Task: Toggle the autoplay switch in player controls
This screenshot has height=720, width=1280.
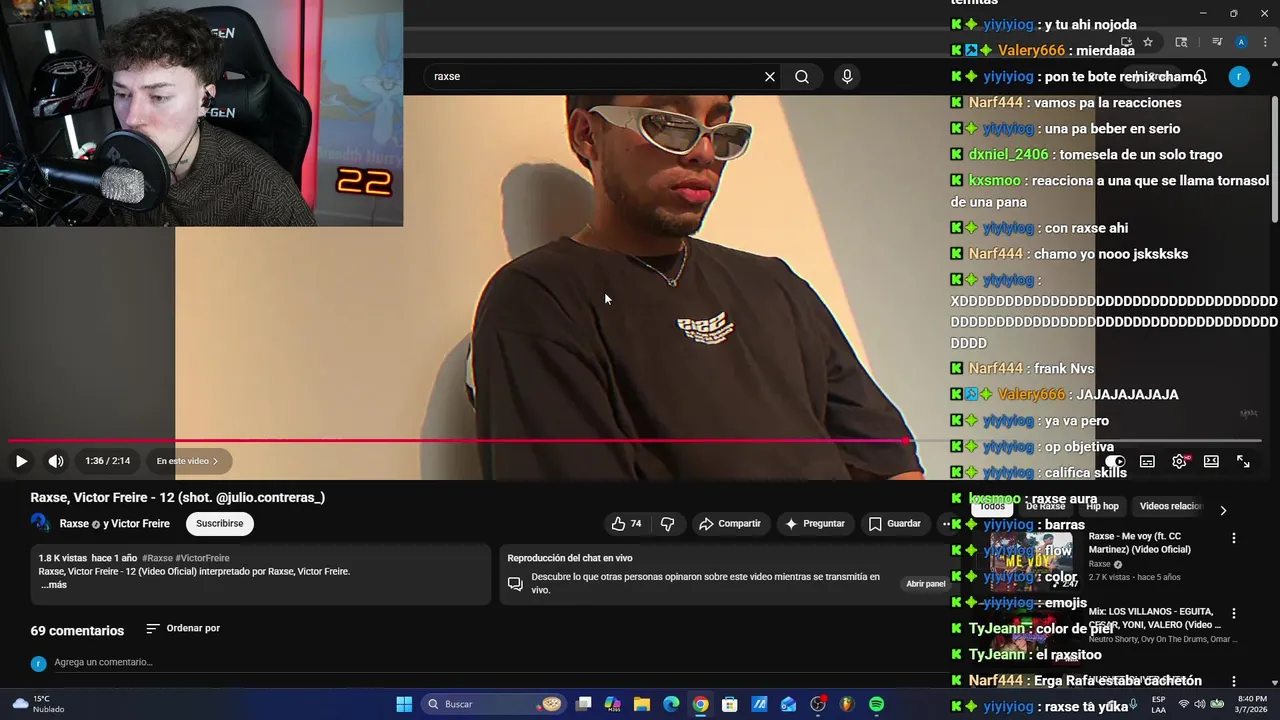Action: 1115,461
